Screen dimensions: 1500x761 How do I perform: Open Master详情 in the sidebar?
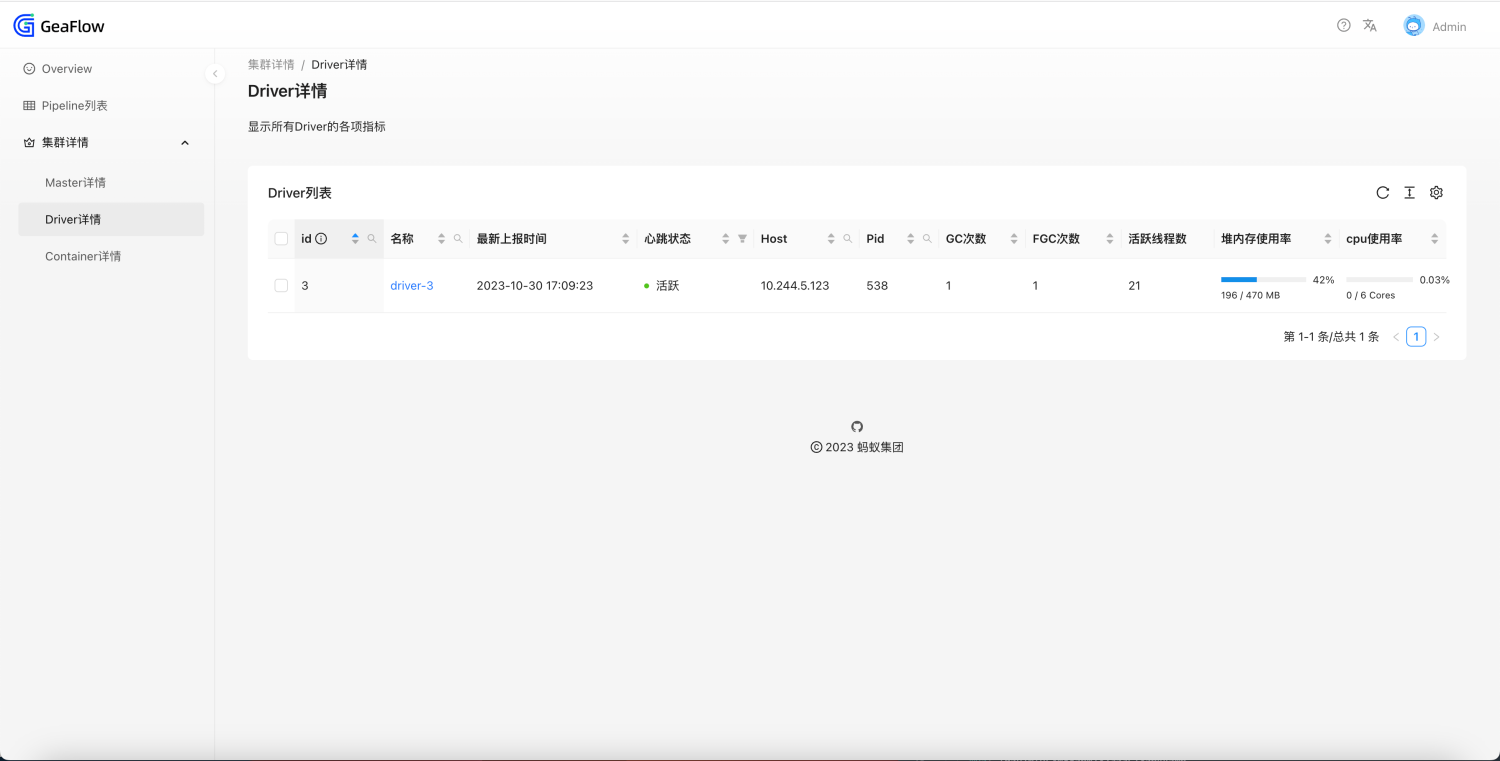point(75,183)
